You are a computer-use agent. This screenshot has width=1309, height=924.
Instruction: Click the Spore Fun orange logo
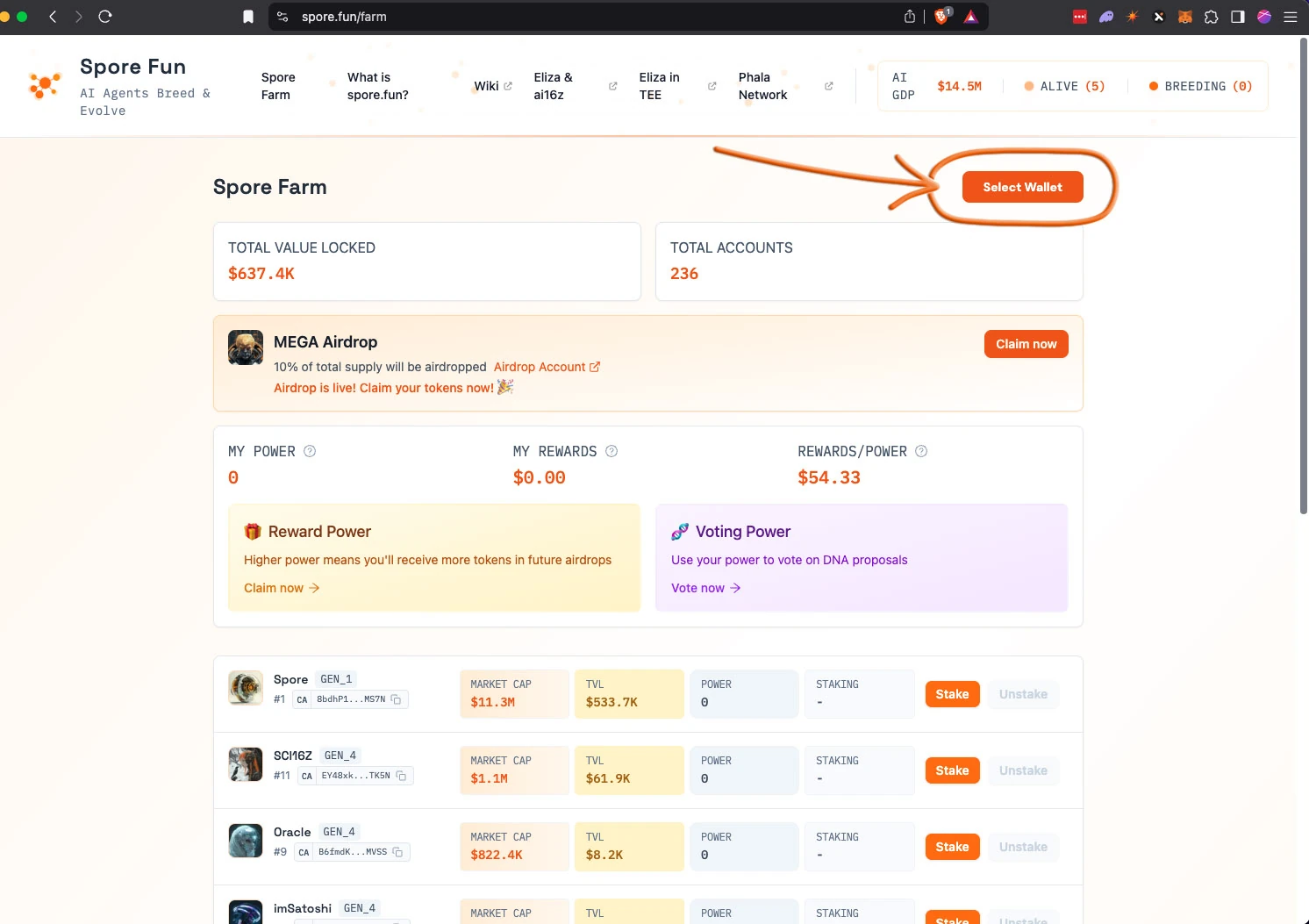pos(44,85)
